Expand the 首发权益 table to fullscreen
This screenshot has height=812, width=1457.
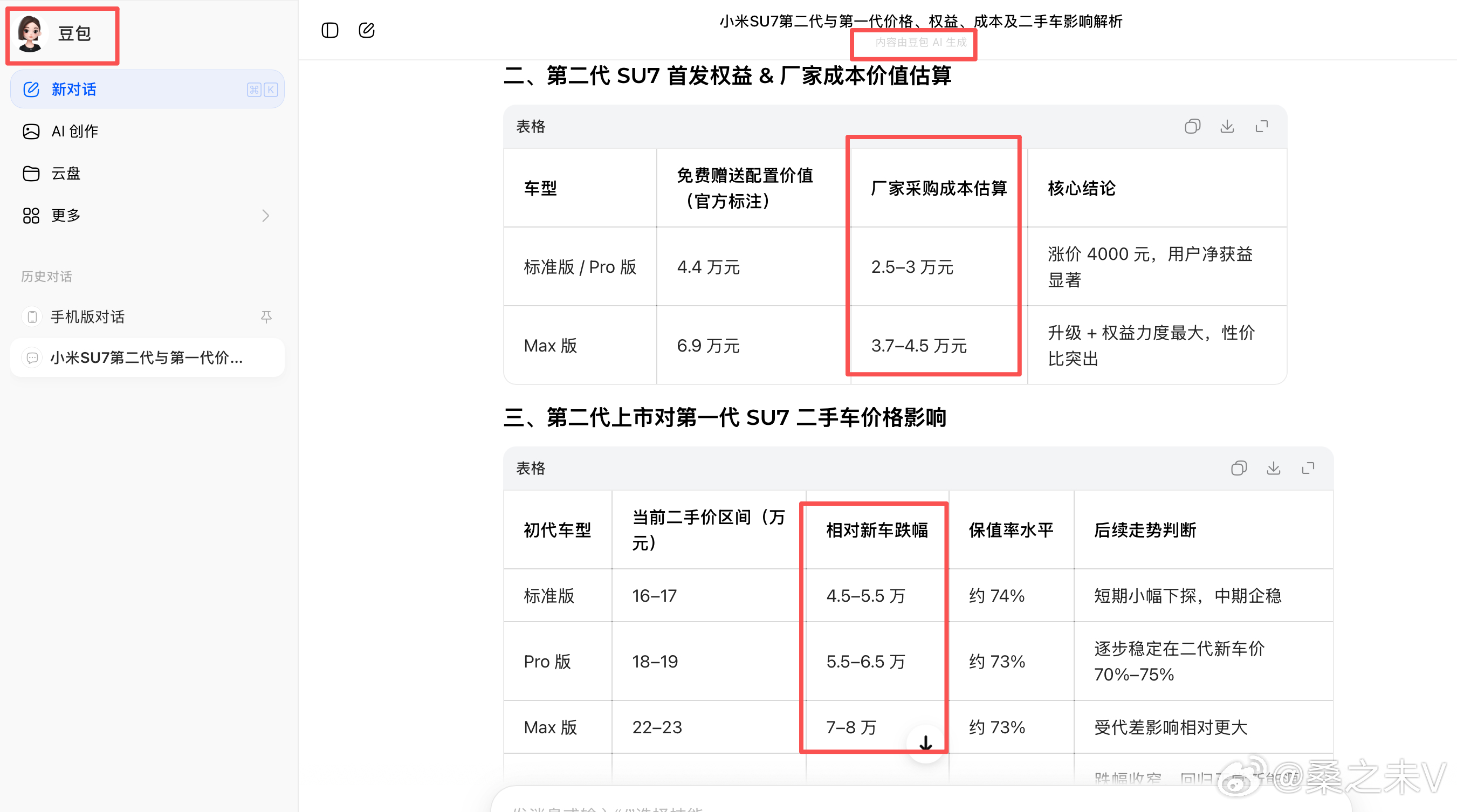[1261, 126]
